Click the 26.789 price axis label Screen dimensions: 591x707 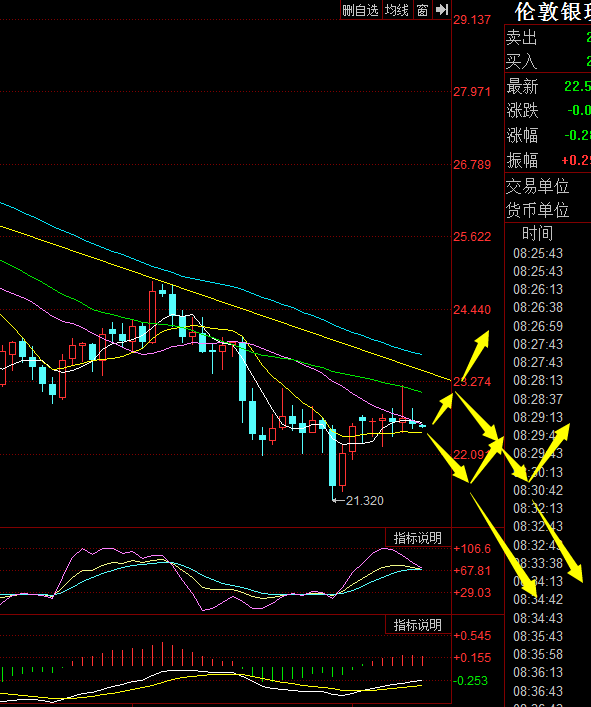point(472,165)
